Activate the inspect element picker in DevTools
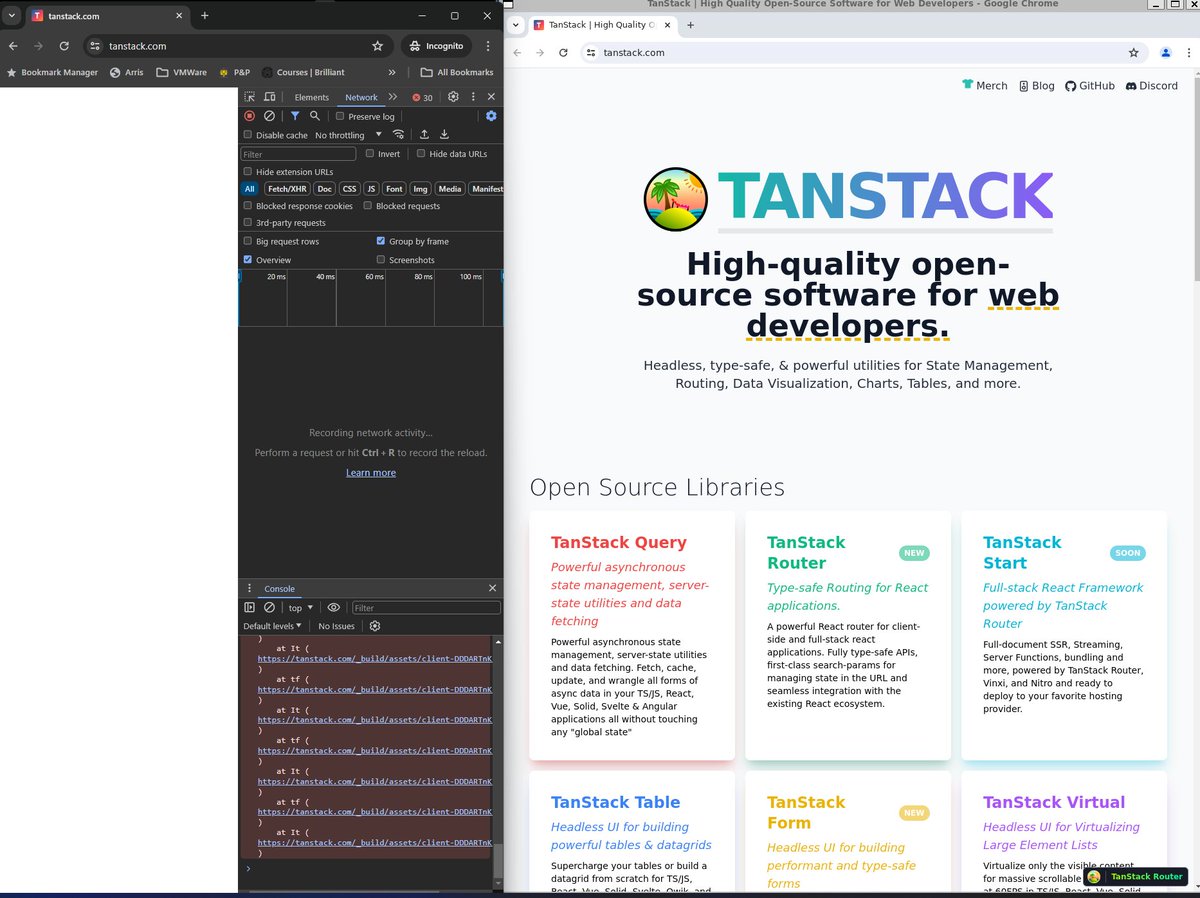The height and width of the screenshot is (898, 1200). click(x=249, y=97)
